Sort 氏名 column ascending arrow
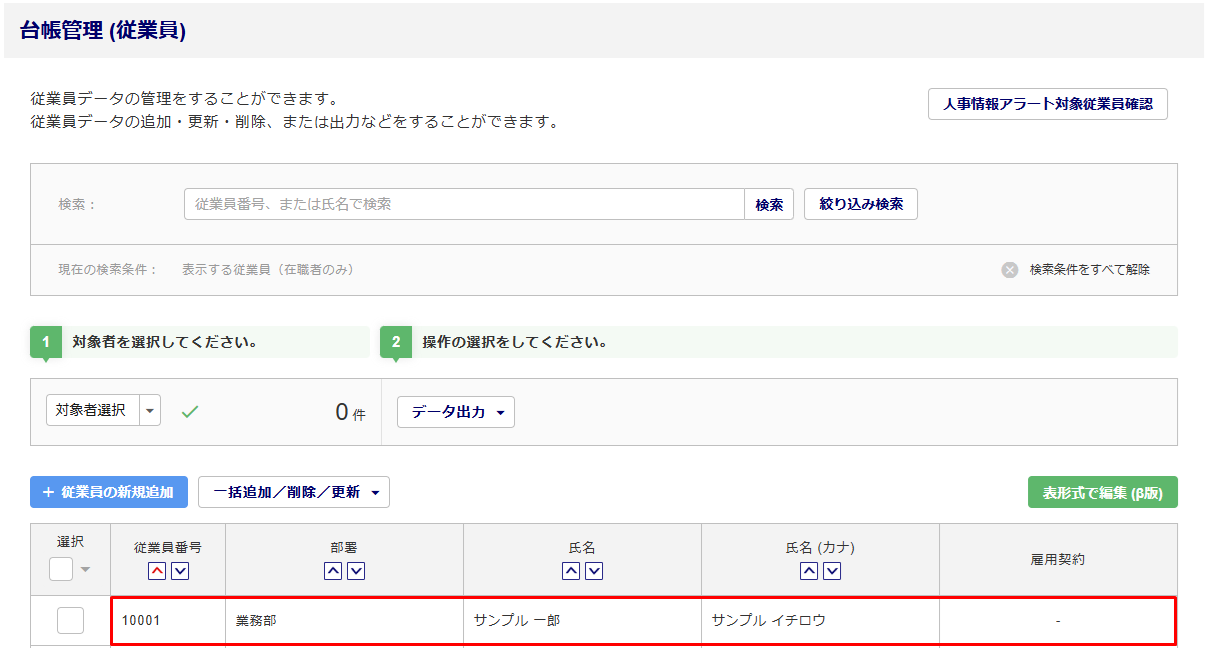The image size is (1208, 648). tap(571, 571)
